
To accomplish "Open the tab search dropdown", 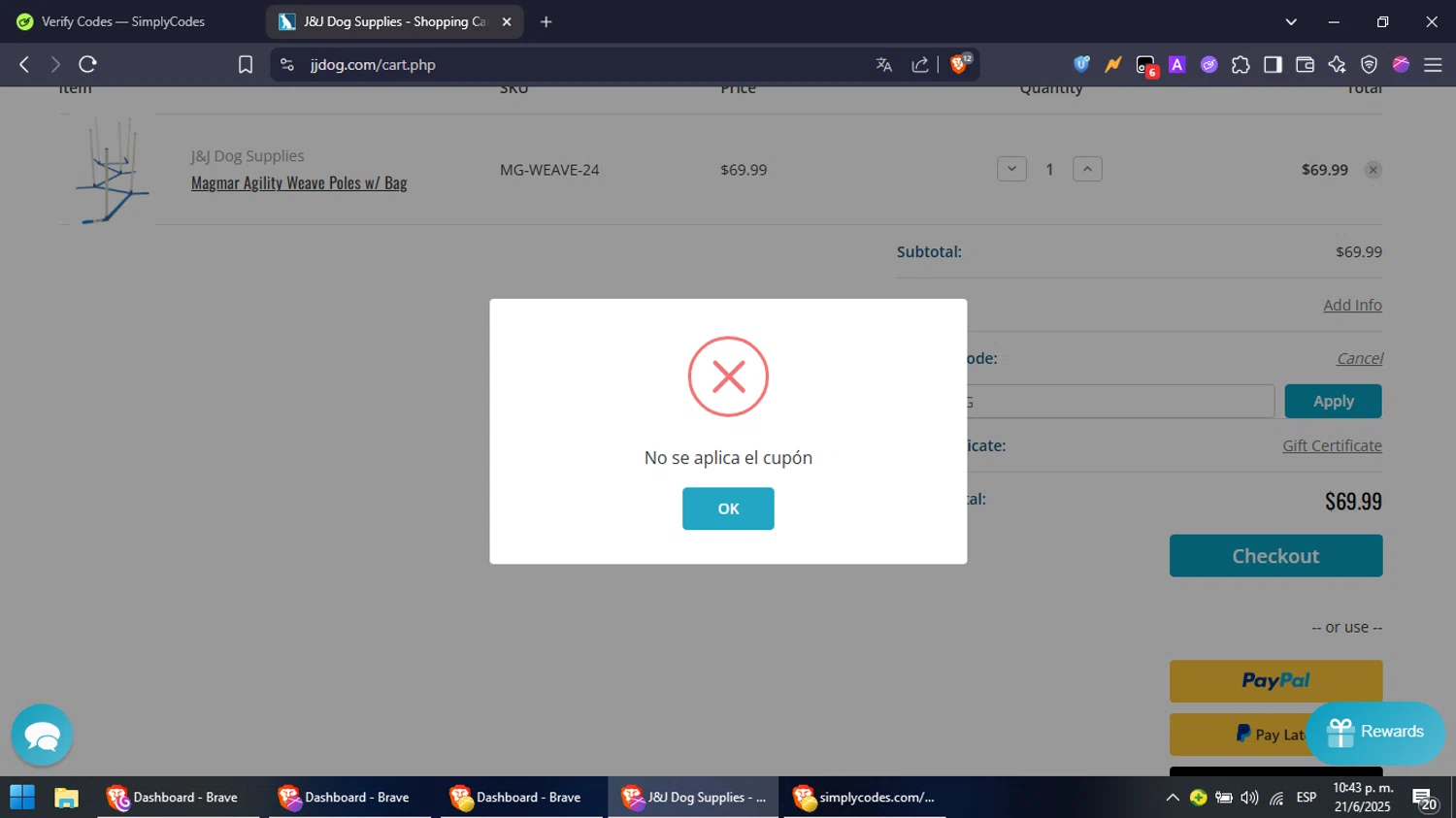I will click(1291, 21).
